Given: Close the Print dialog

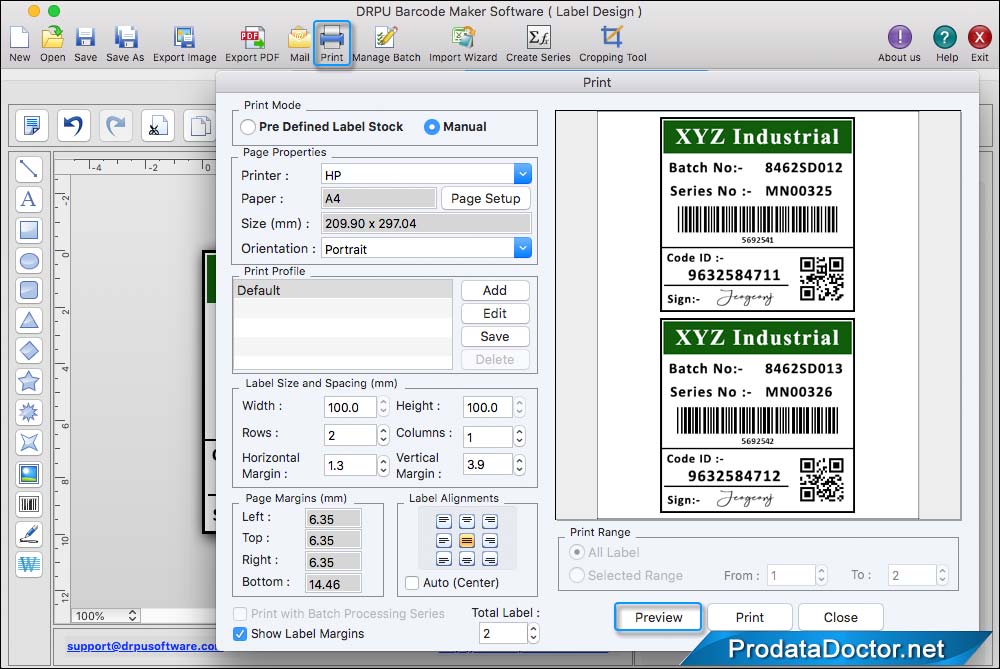Looking at the screenshot, I should point(841,617).
